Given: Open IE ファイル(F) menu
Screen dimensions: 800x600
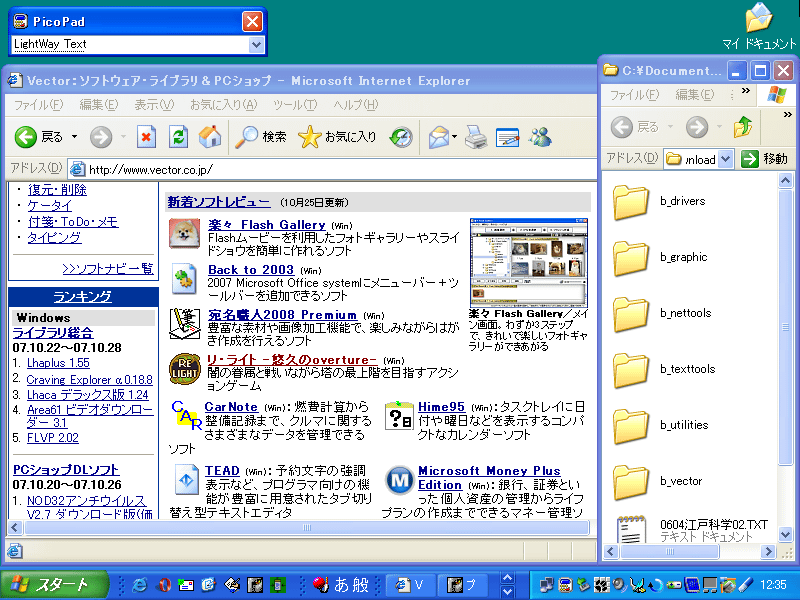Looking at the screenshot, I should [x=38, y=105].
